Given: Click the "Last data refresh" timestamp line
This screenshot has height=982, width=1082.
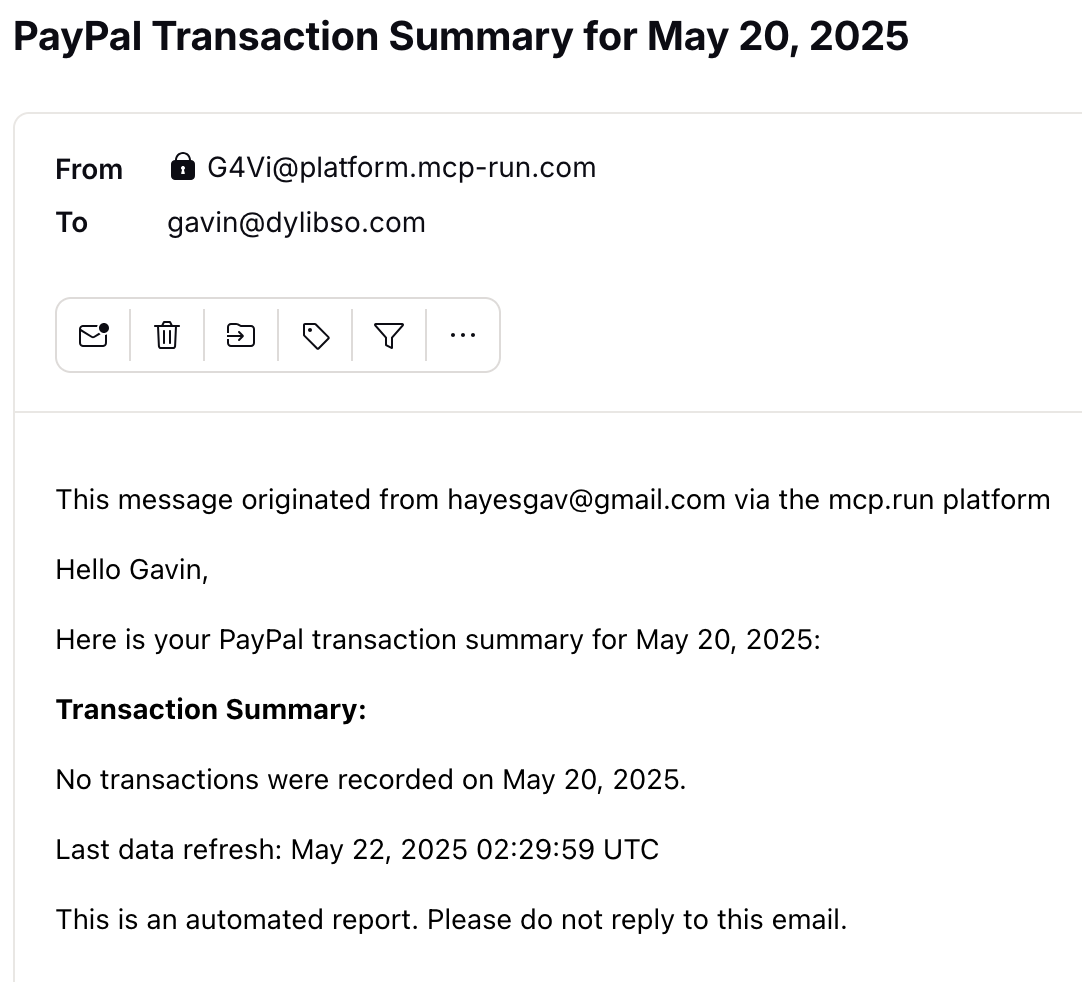Looking at the screenshot, I should (x=357, y=849).
